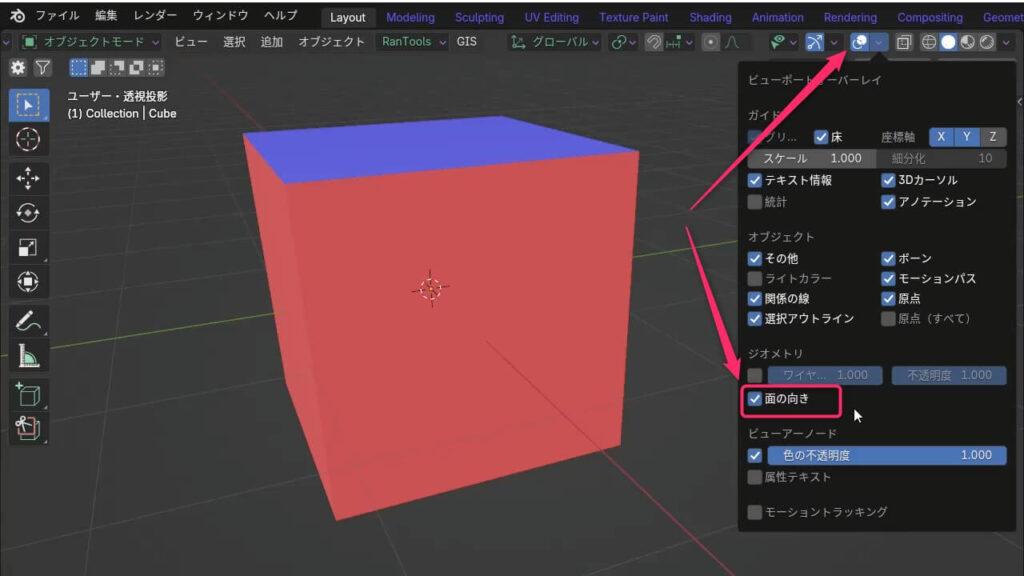Toggle the snap magnet icon

tap(654, 42)
